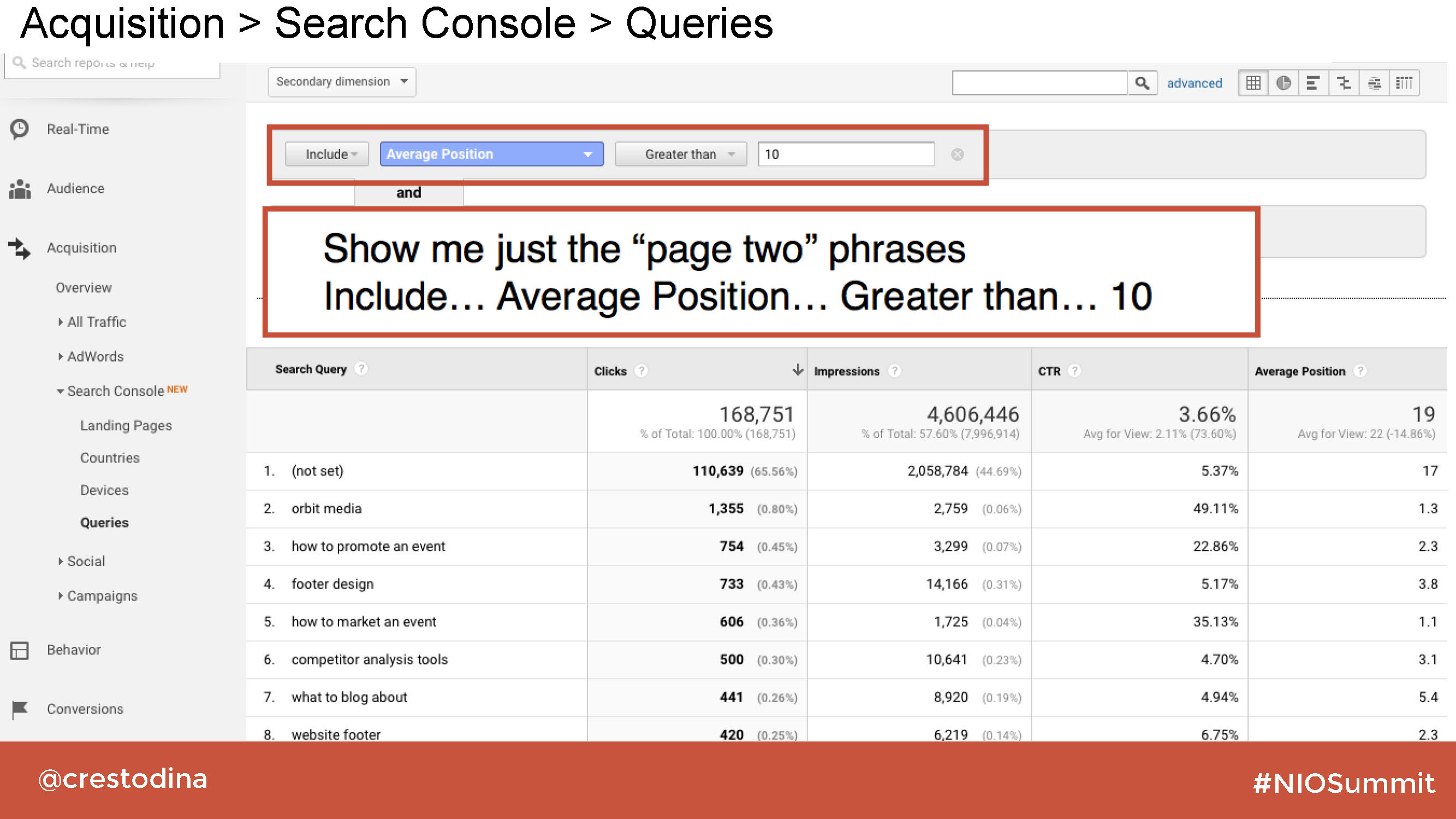Remove the Average Position filter with the X
Screen dimensions: 1456x819
coord(957,154)
